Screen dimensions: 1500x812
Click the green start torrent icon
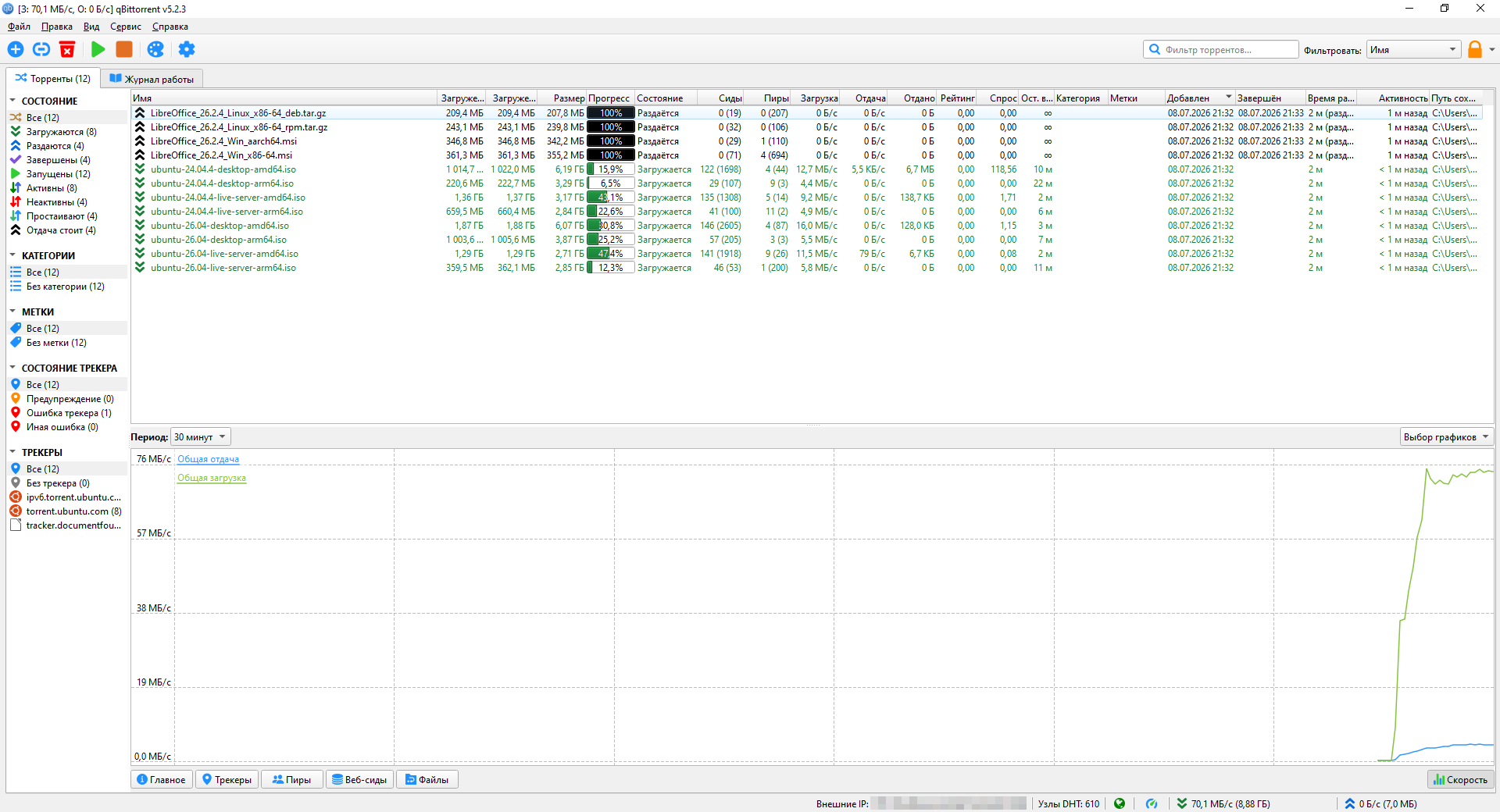(98, 49)
